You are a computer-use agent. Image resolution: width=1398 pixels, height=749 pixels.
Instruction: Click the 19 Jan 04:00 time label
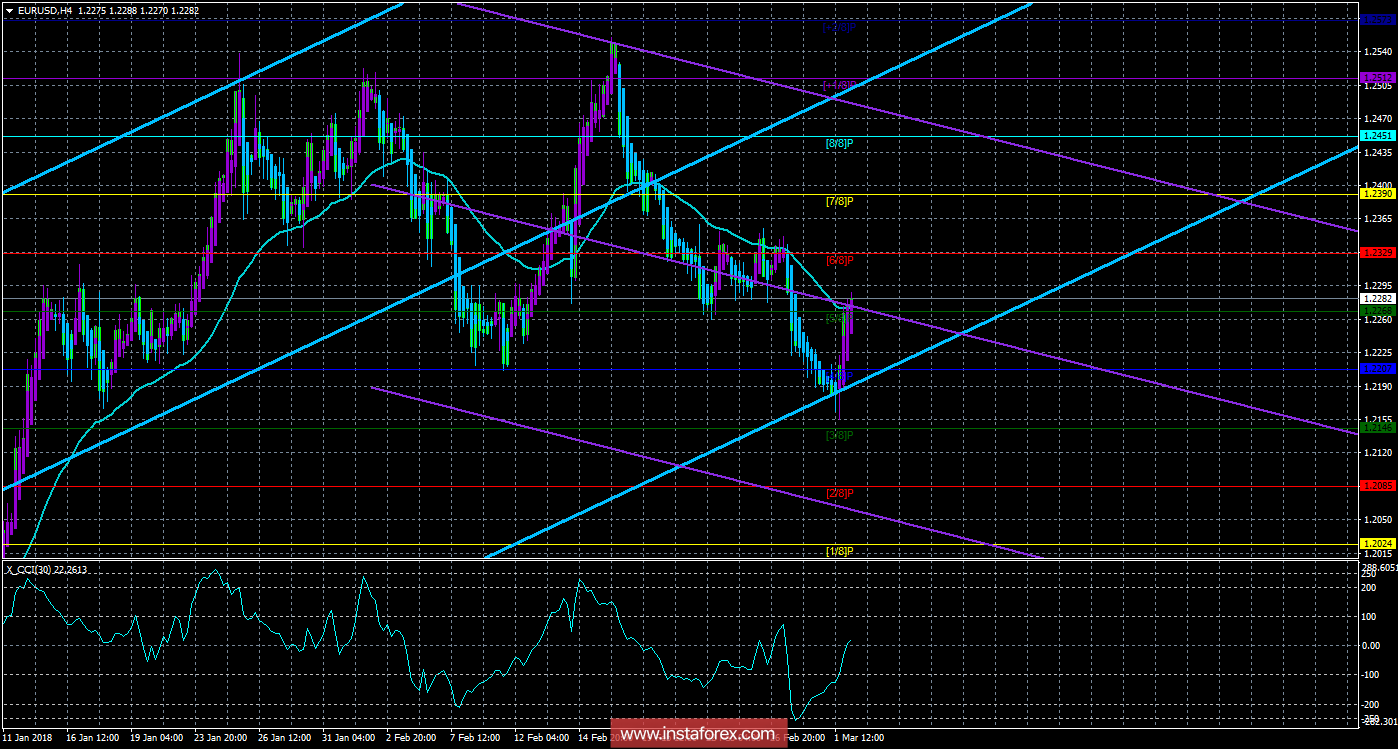click(x=158, y=738)
